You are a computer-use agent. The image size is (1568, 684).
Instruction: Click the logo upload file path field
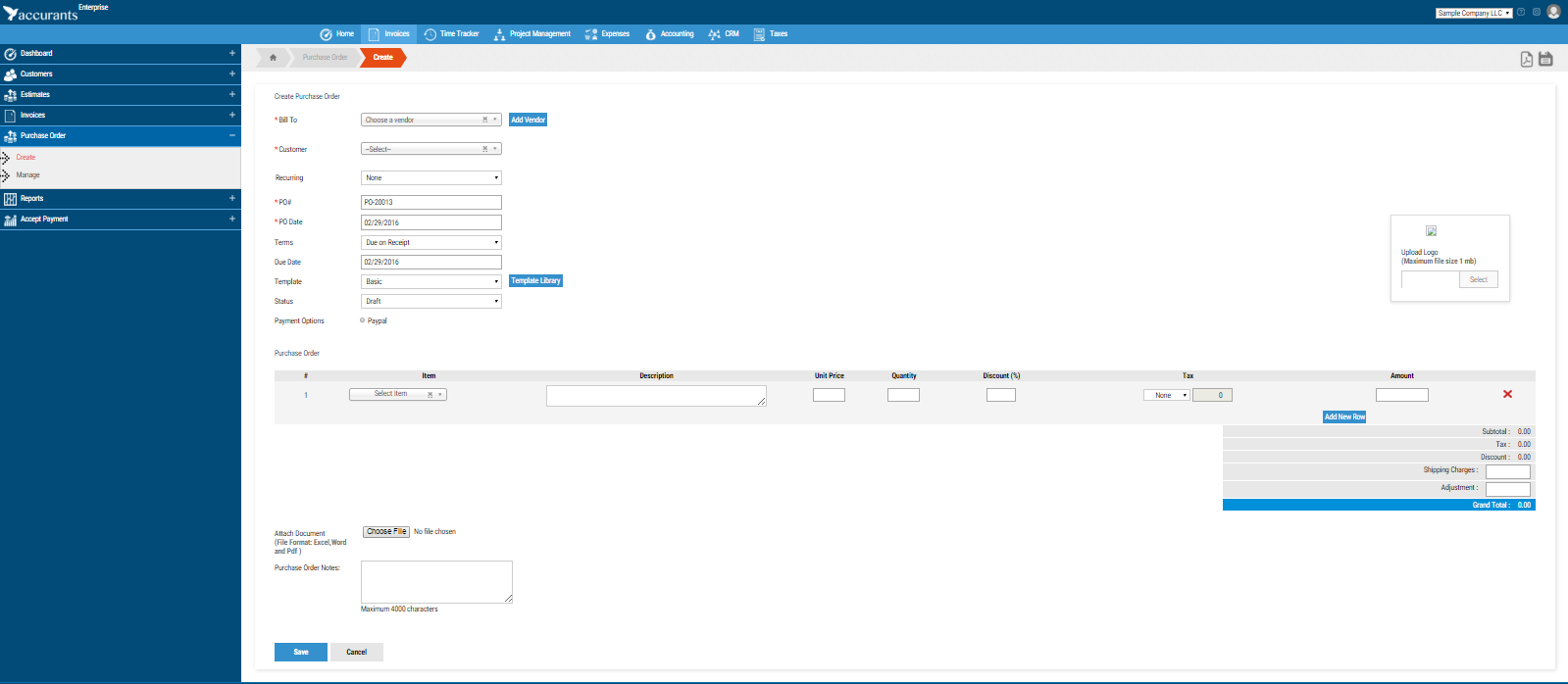tap(1430, 279)
